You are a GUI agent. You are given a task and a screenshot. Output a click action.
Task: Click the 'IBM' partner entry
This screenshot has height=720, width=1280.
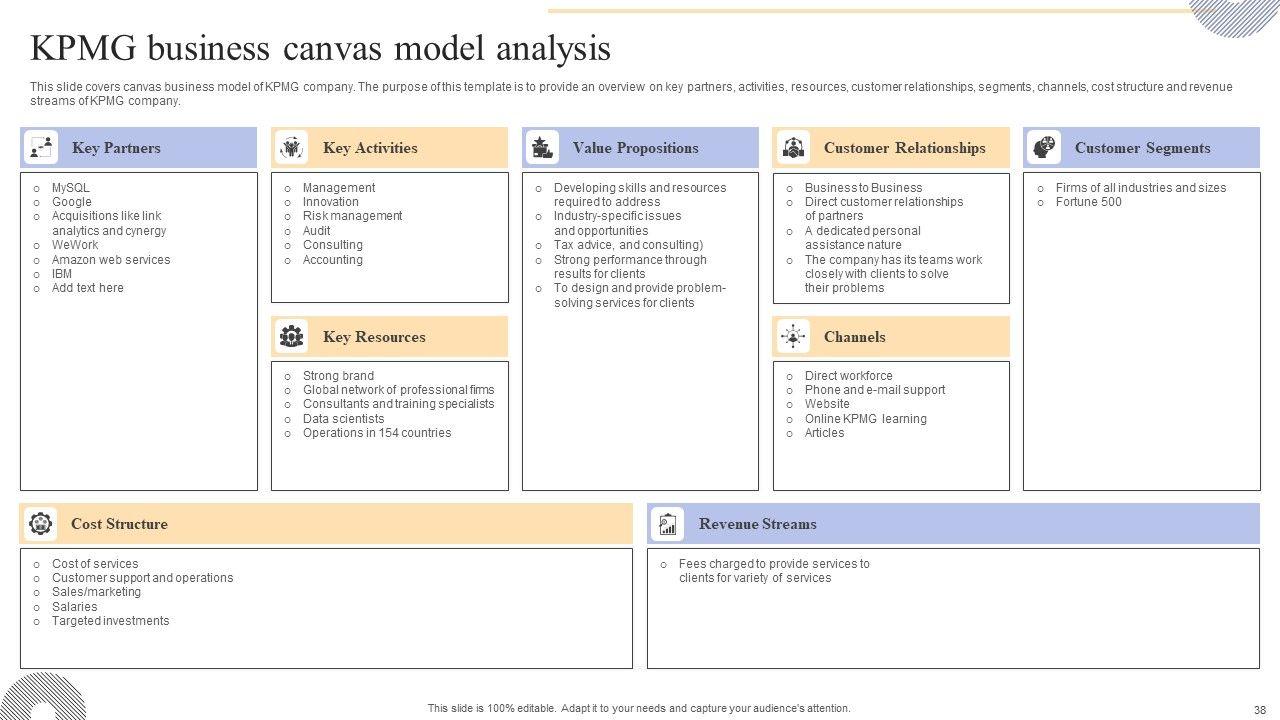point(62,274)
